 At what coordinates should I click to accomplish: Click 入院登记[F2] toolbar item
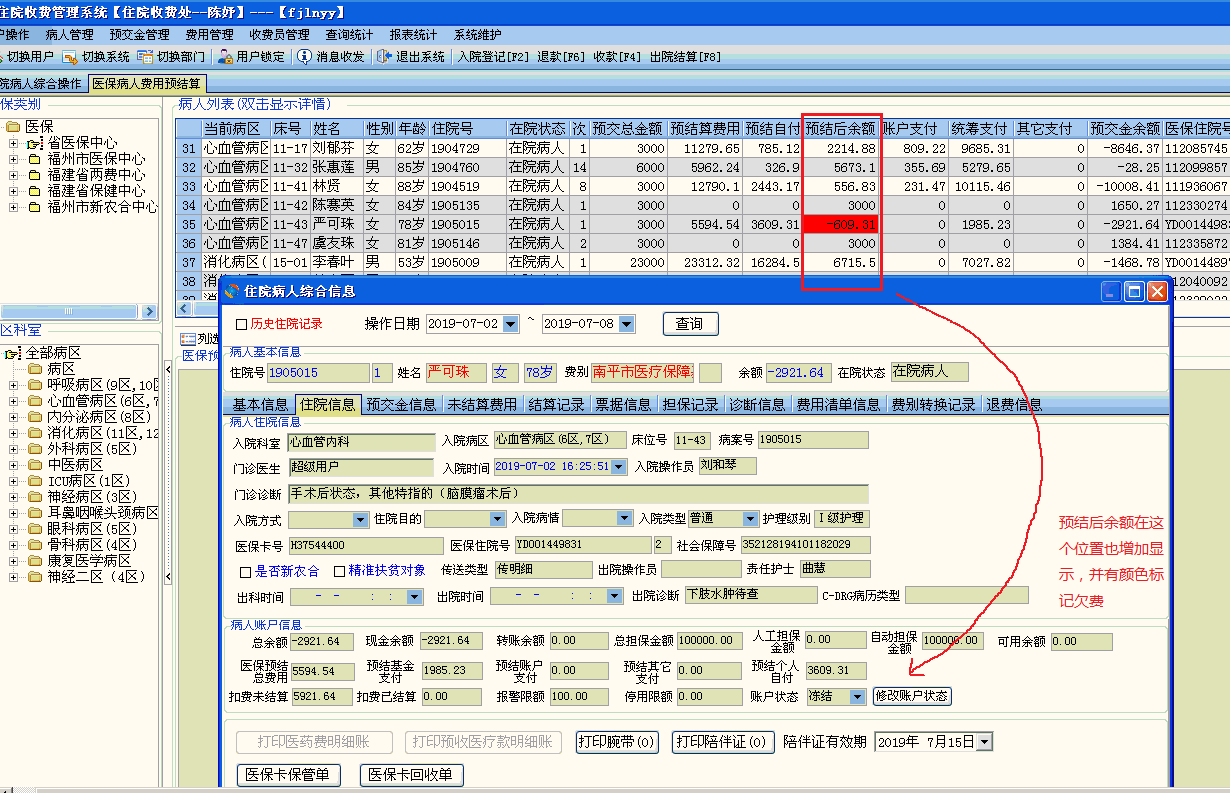coord(493,57)
